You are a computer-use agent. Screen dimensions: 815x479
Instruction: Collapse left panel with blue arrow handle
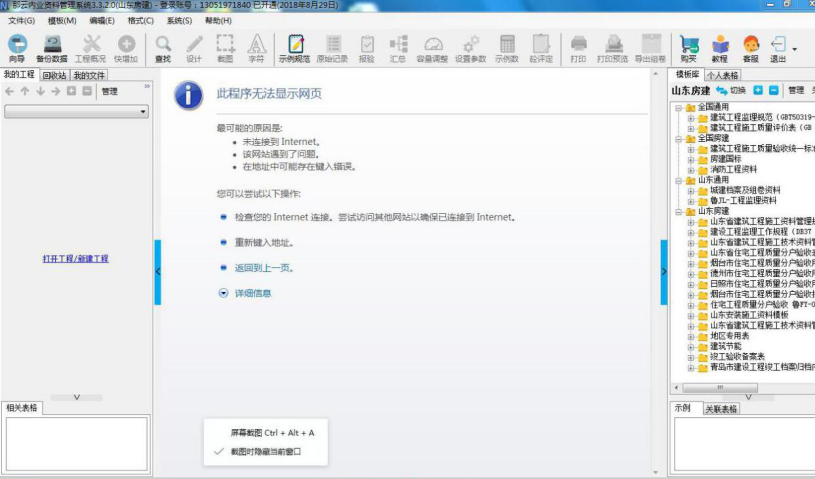pyautogui.click(x=157, y=272)
